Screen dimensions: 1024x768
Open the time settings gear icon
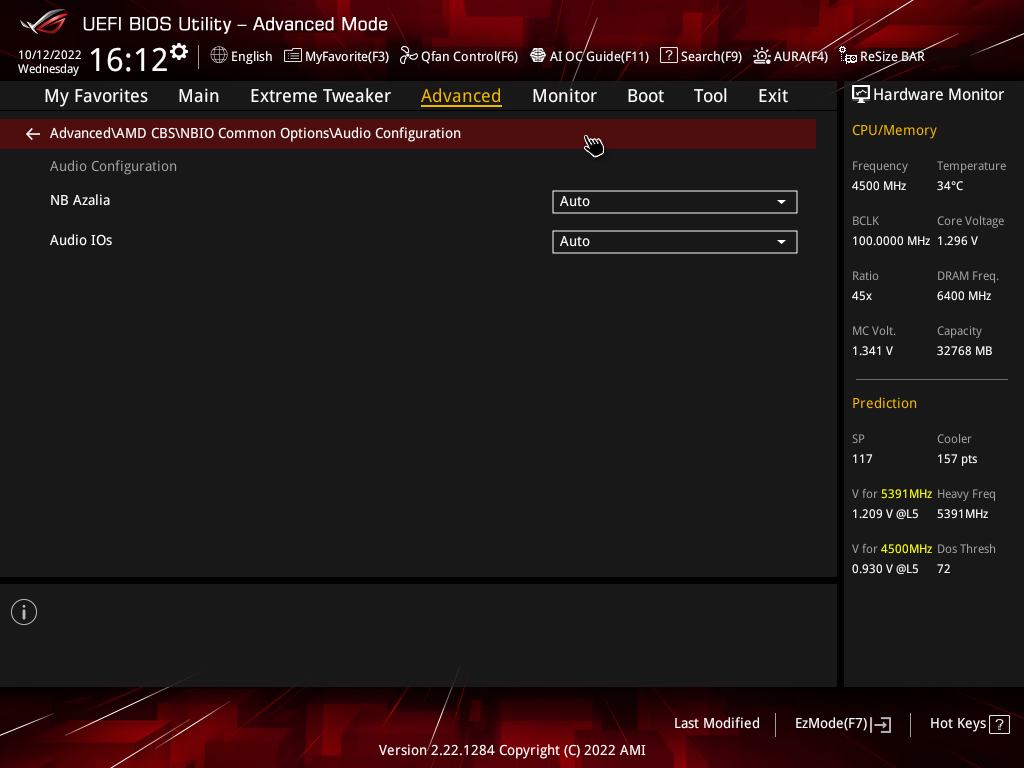[x=179, y=52]
